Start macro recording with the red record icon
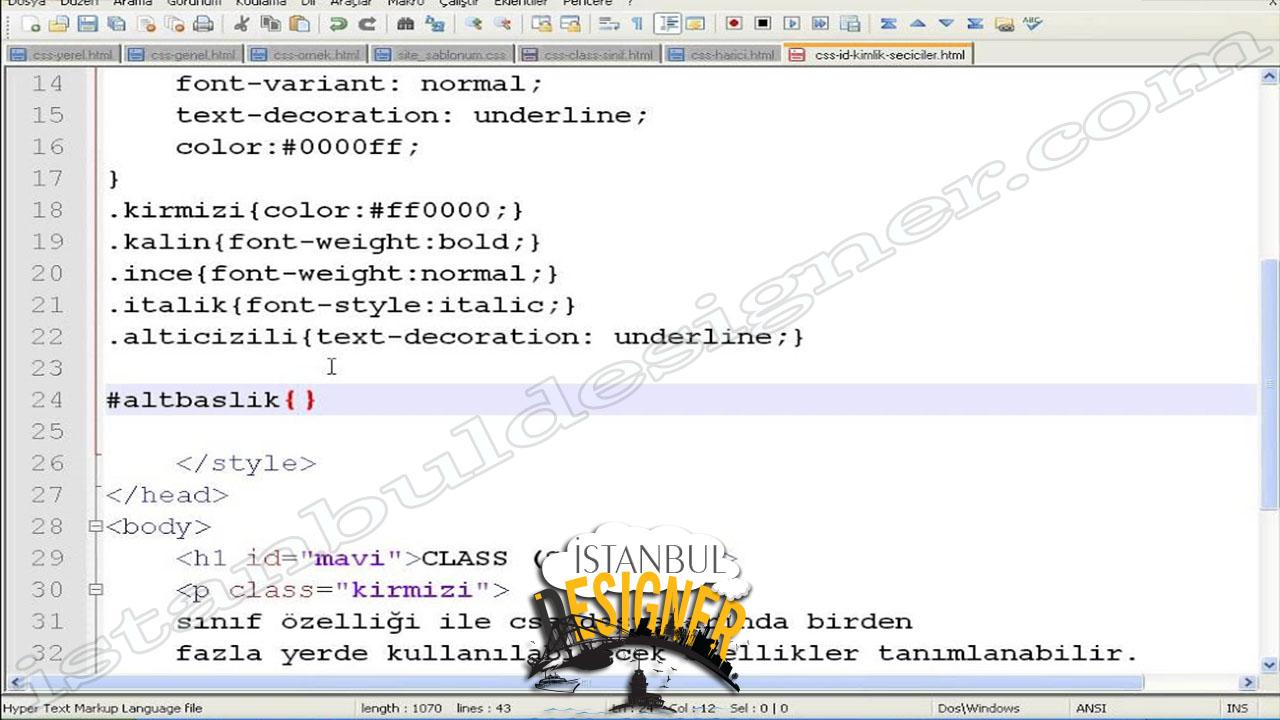The height and width of the screenshot is (720, 1280). pyautogui.click(x=734, y=23)
